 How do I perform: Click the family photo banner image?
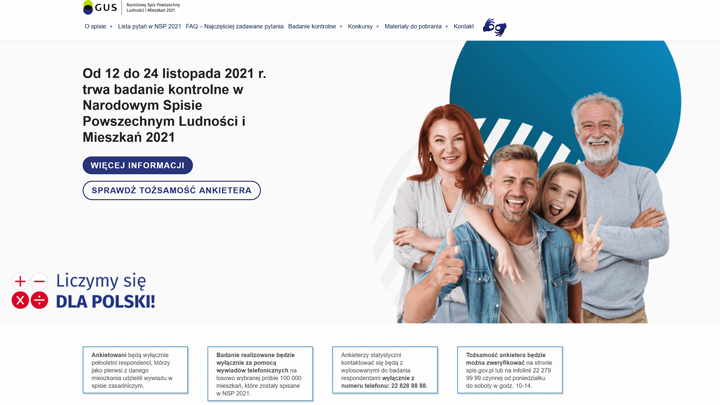click(x=528, y=182)
